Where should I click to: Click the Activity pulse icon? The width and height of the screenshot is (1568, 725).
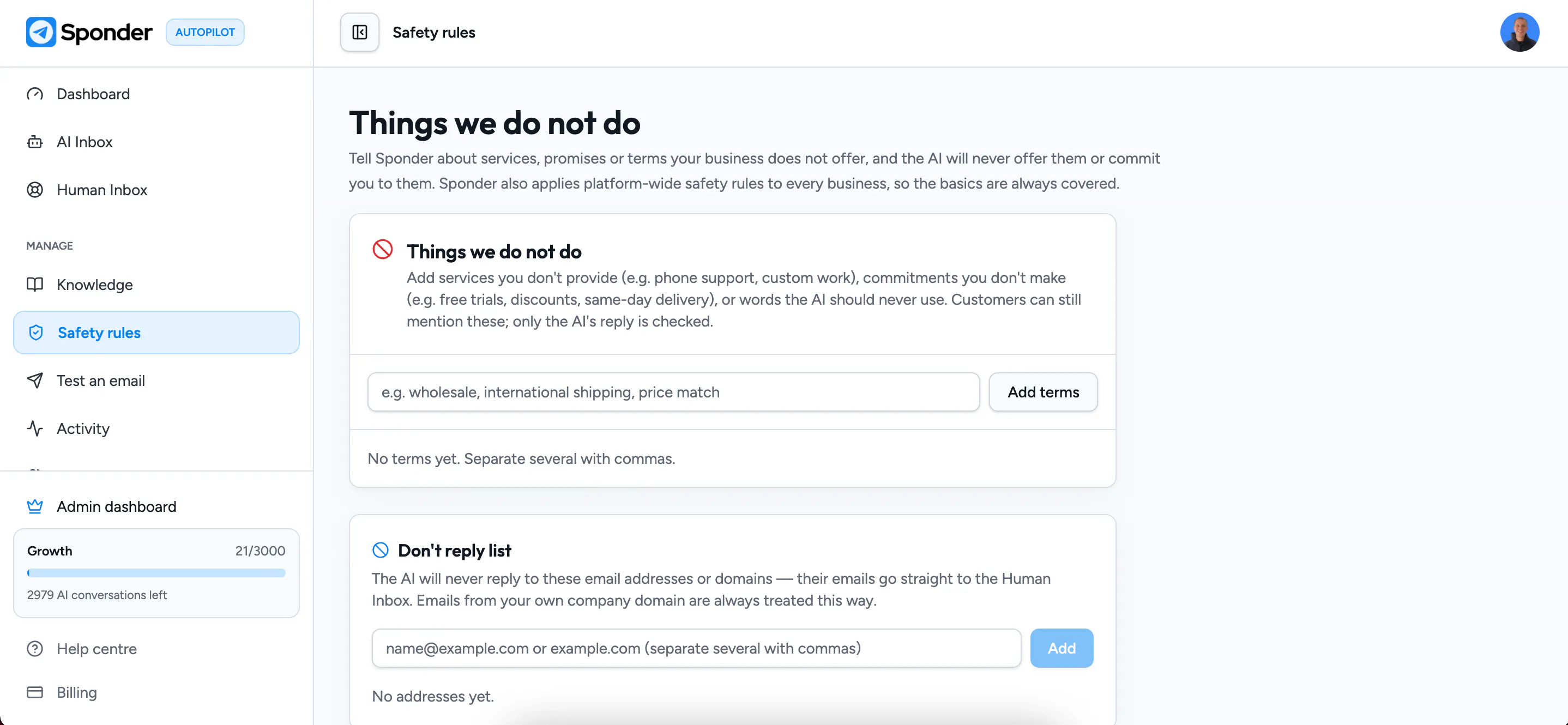[35, 428]
